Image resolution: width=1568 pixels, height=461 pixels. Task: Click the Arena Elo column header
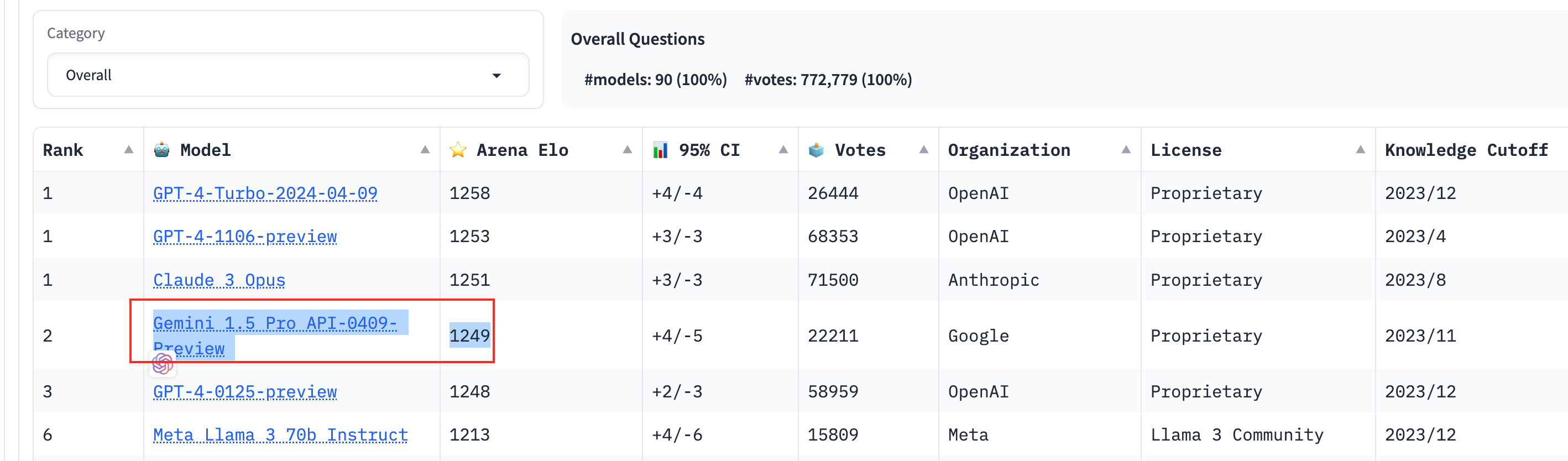click(x=522, y=150)
